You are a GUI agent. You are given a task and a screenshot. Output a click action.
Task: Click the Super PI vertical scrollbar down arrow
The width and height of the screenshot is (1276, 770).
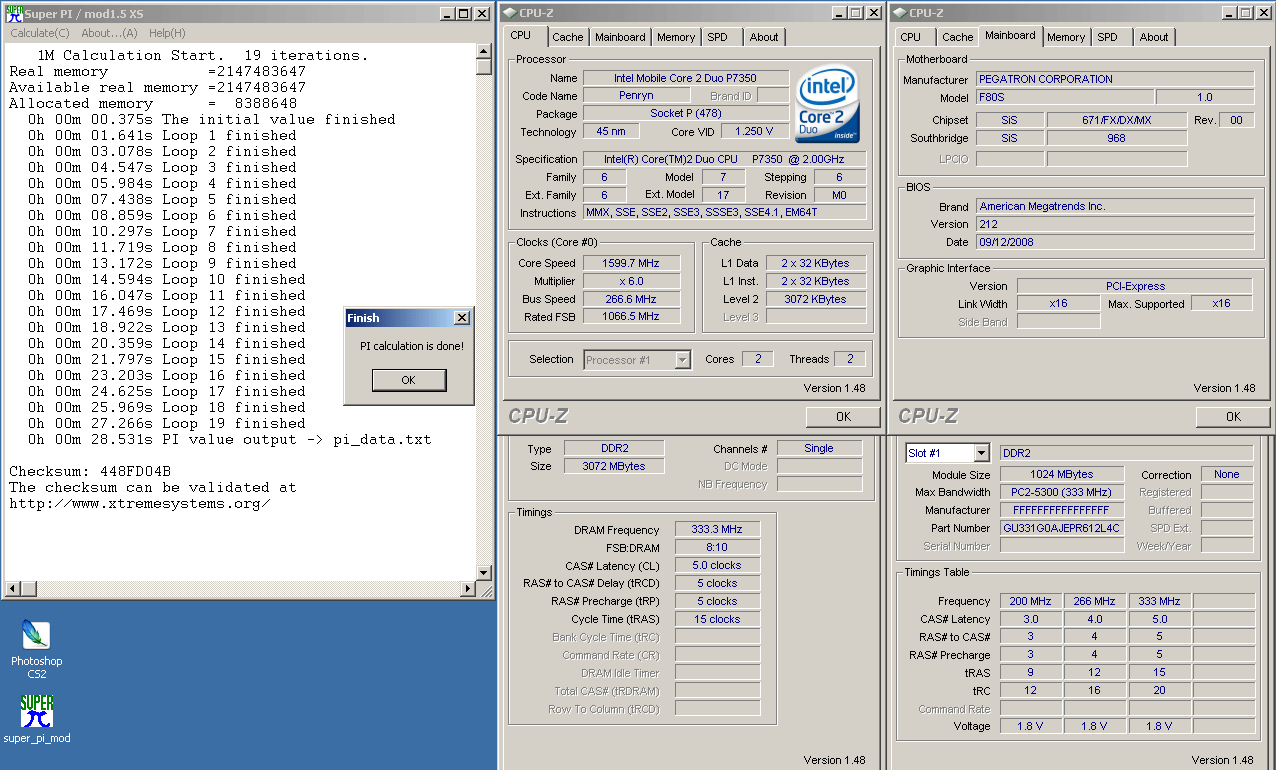(484, 571)
